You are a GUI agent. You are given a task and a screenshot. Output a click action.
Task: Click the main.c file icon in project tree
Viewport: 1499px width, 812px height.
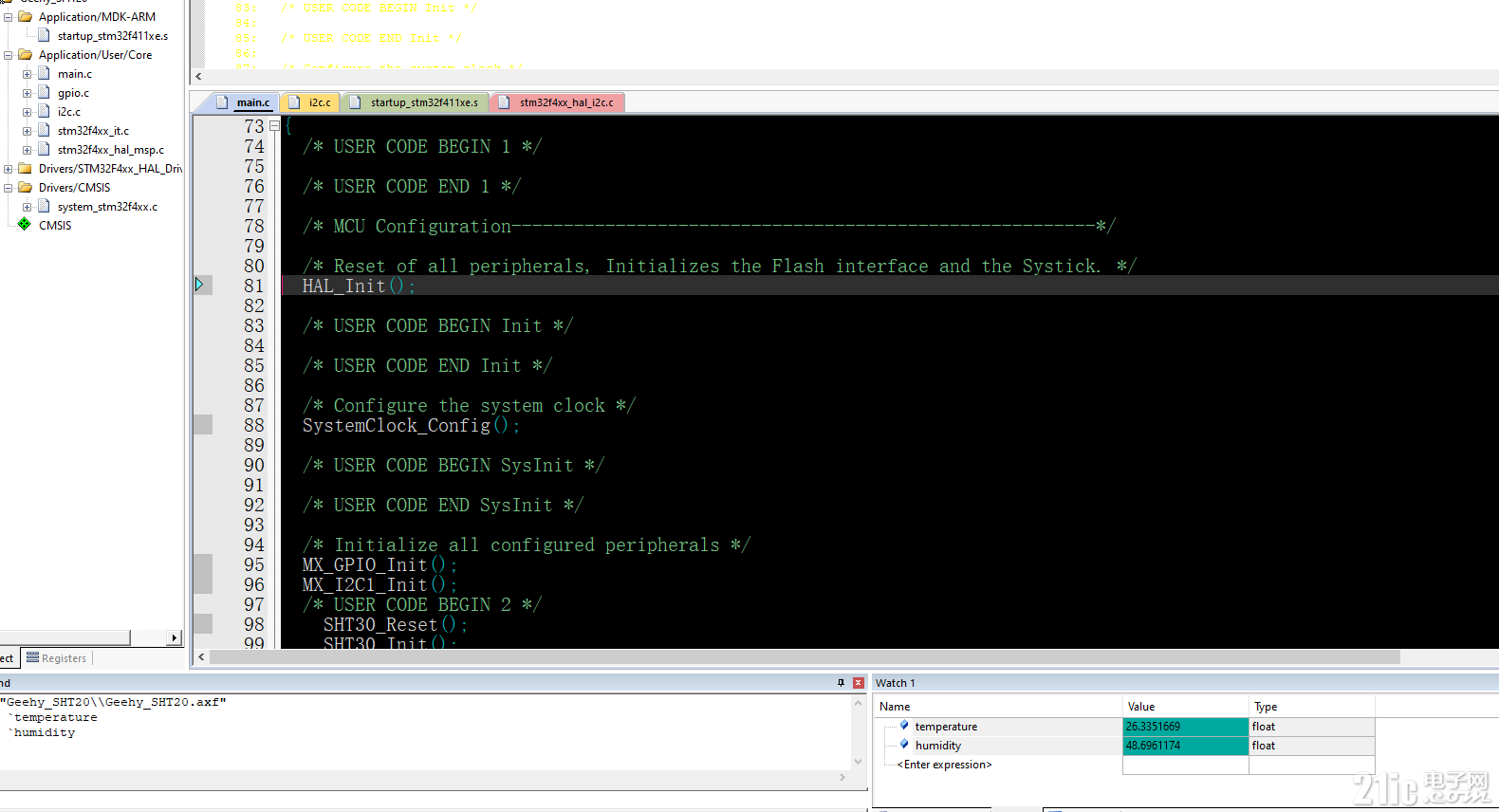[44, 73]
